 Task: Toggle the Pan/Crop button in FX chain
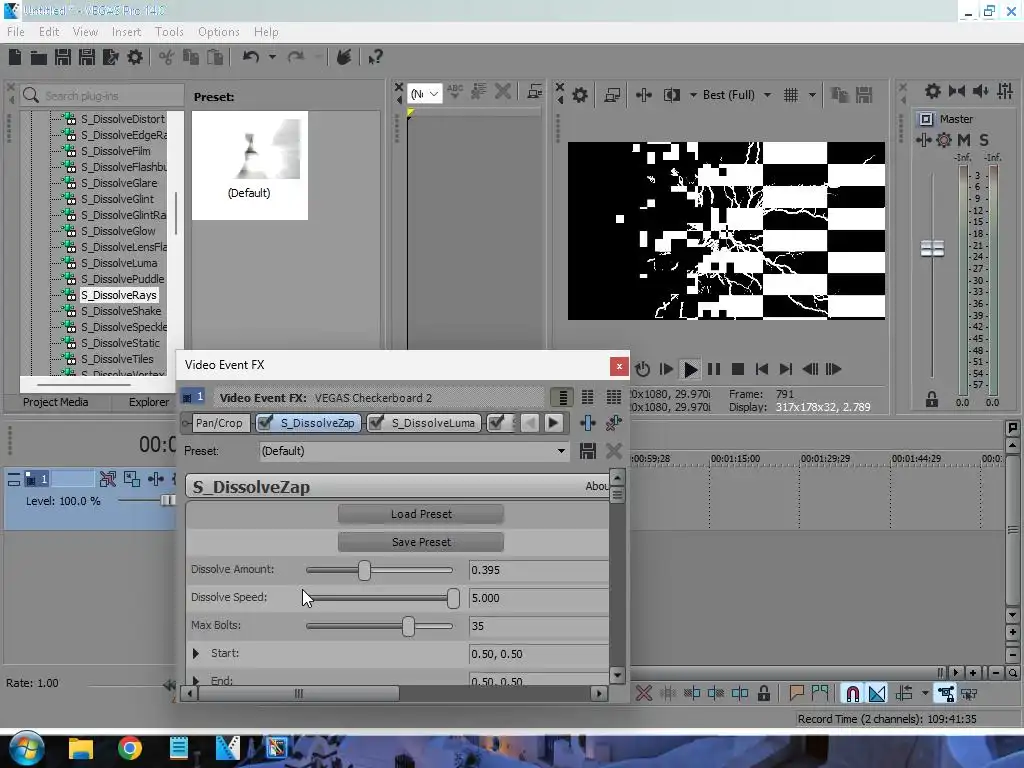(x=219, y=423)
